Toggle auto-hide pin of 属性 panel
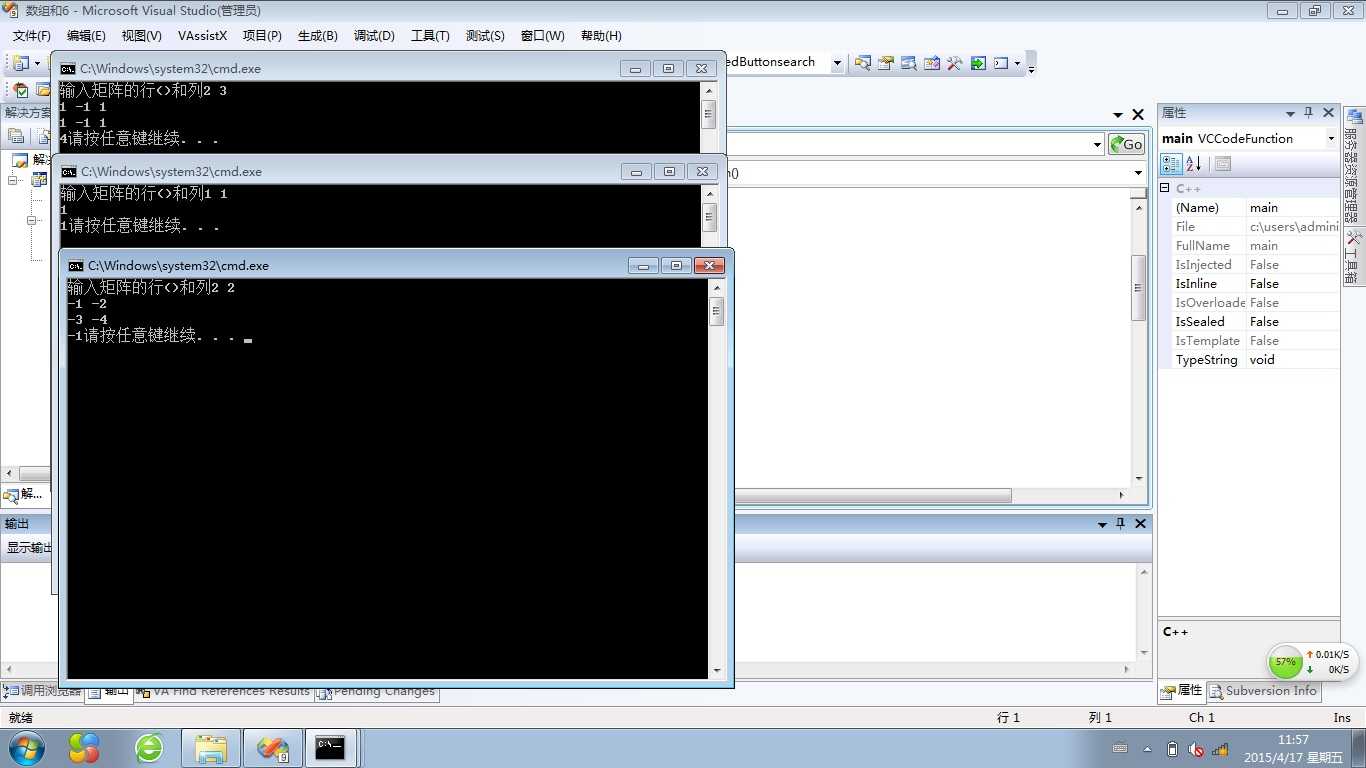This screenshot has width=1366, height=768. [x=1308, y=113]
